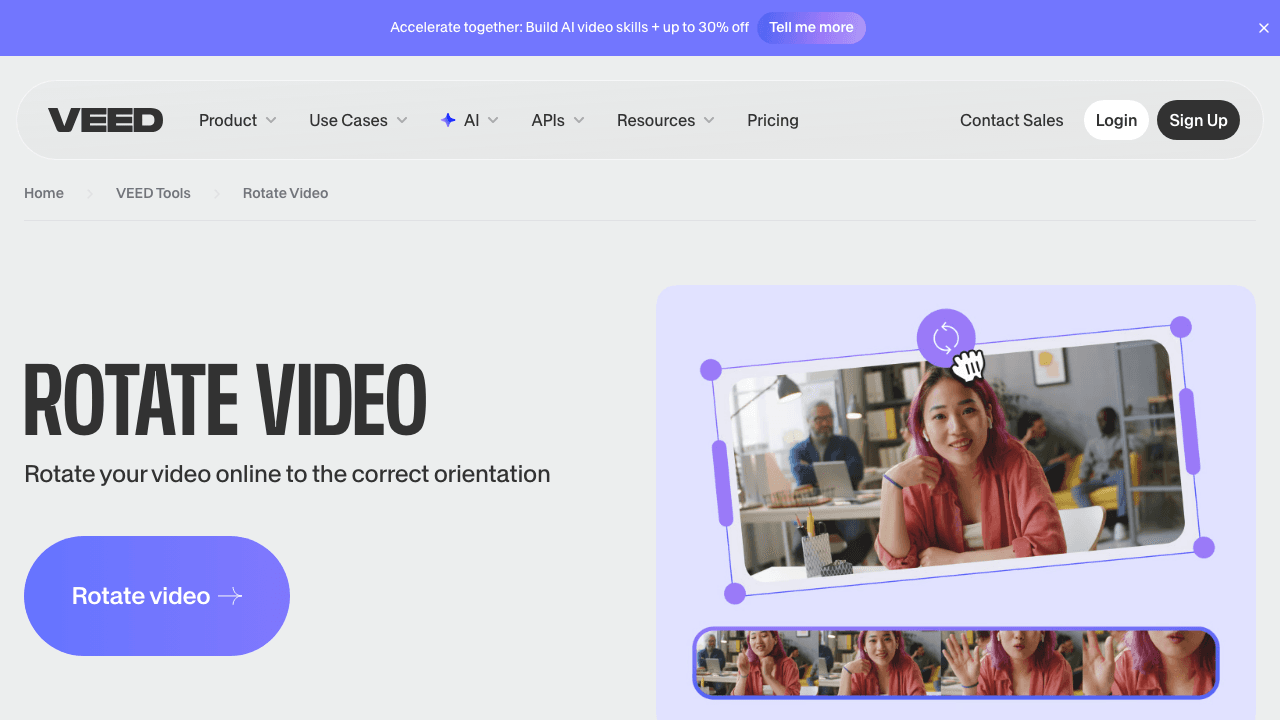Open the Pricing page
Screen dimensions: 1280x720
[772, 120]
